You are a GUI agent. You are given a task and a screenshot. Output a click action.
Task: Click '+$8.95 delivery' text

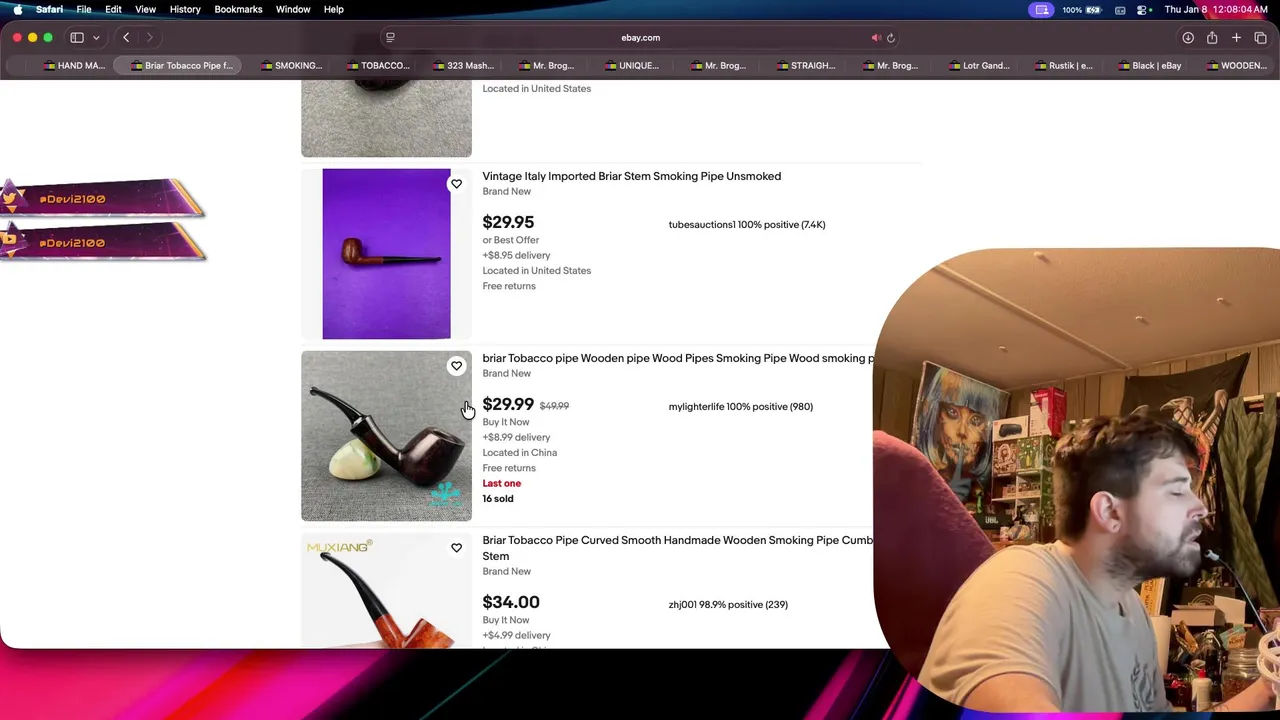click(x=516, y=256)
